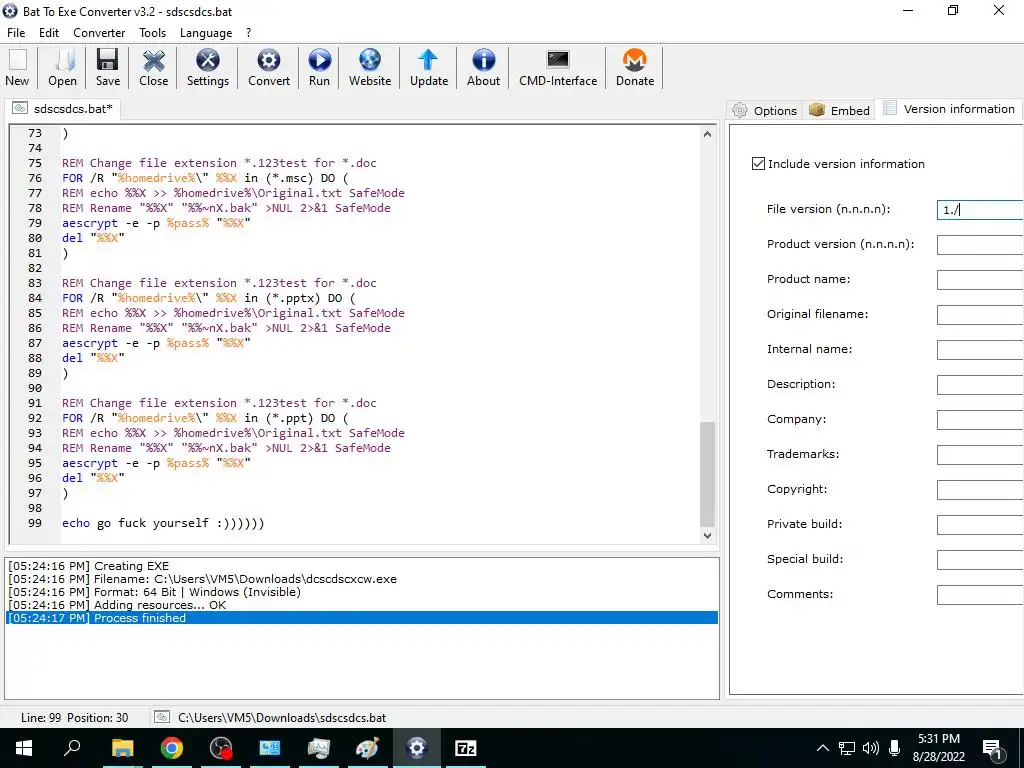Open File Explorer from the taskbar
The height and width of the screenshot is (768, 1024).
(x=122, y=748)
